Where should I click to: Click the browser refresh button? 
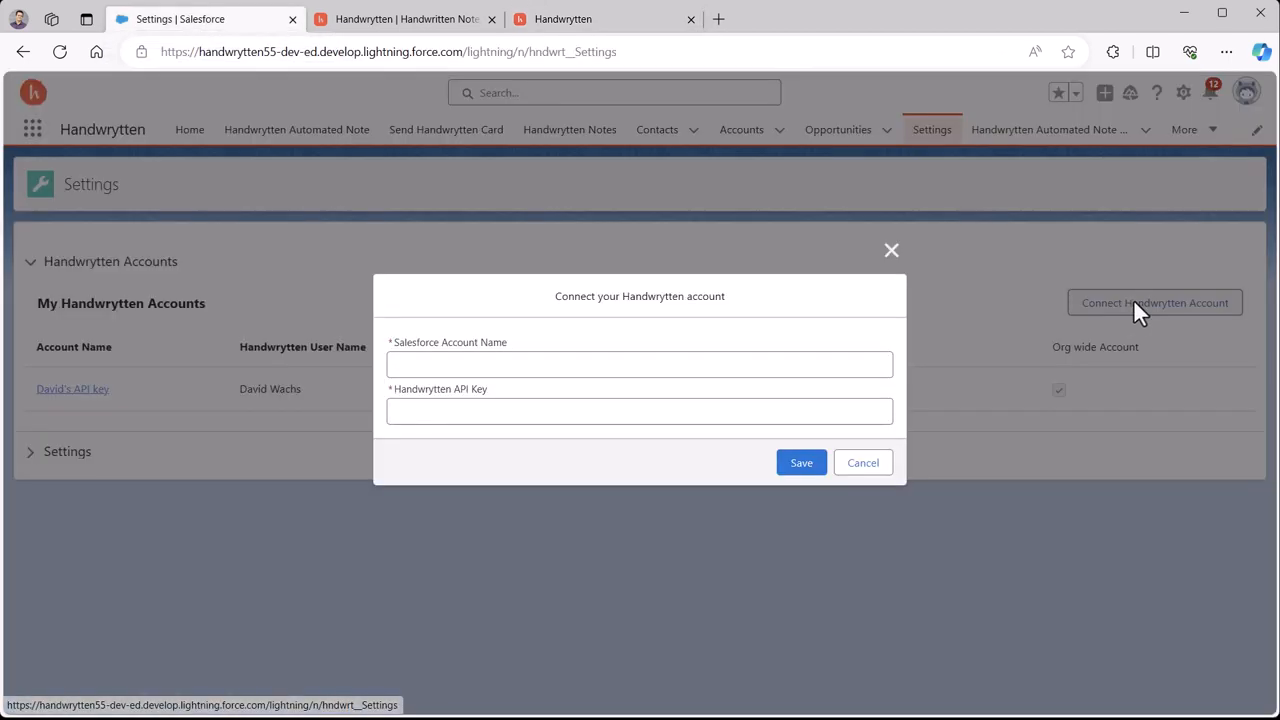pos(60,52)
